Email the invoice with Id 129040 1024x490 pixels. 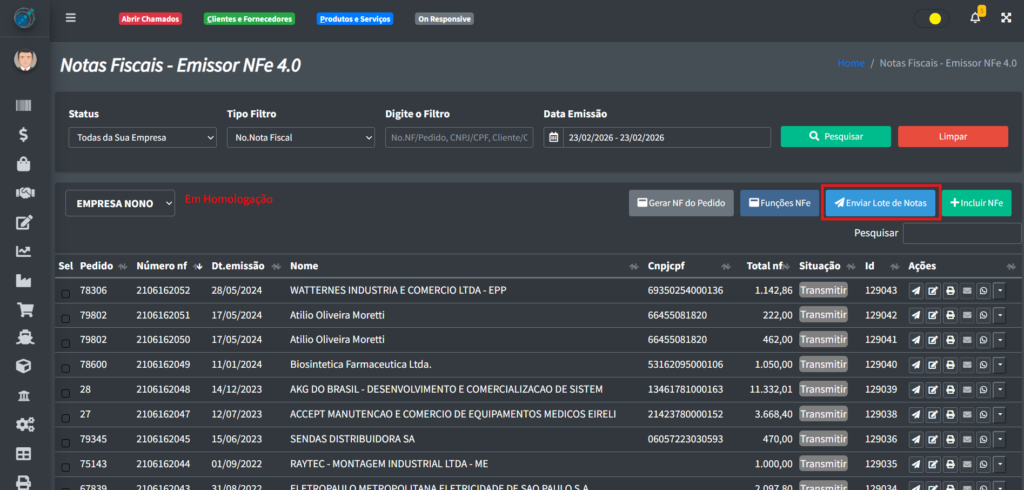967,364
